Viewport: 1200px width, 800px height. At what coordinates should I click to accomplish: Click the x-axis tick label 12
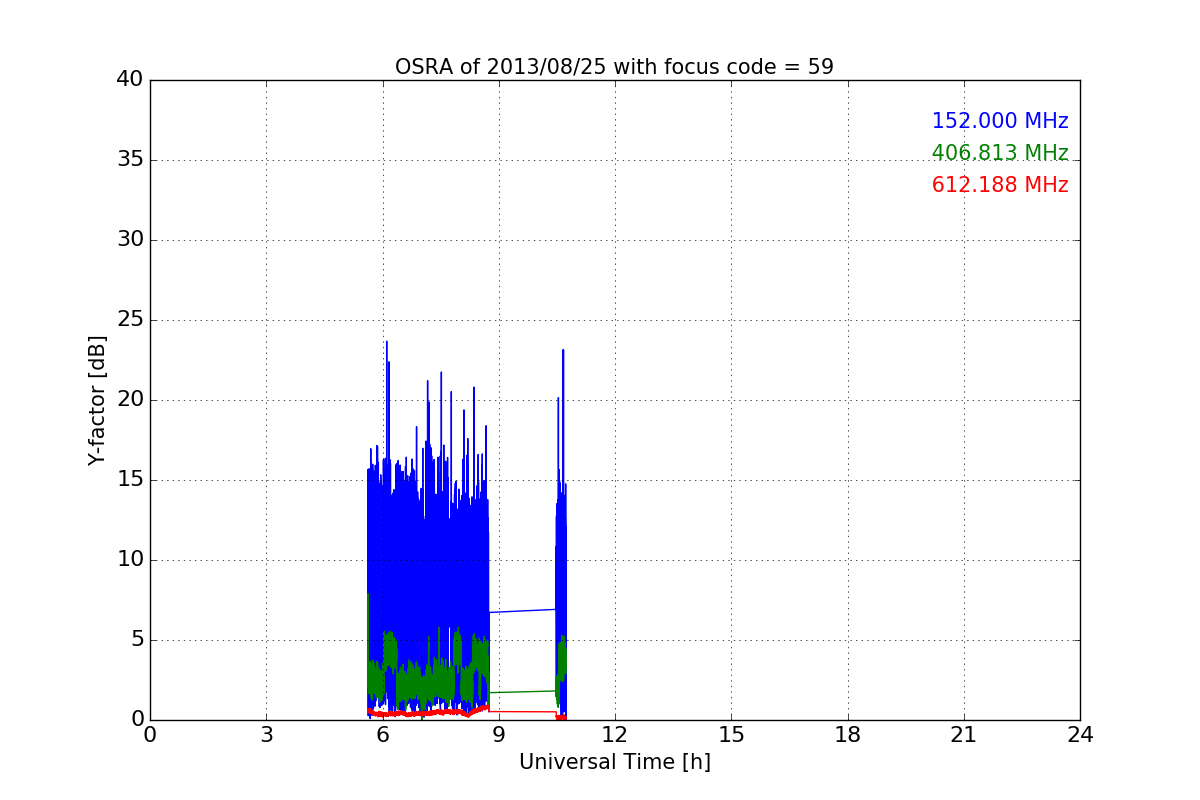pyautogui.click(x=615, y=735)
